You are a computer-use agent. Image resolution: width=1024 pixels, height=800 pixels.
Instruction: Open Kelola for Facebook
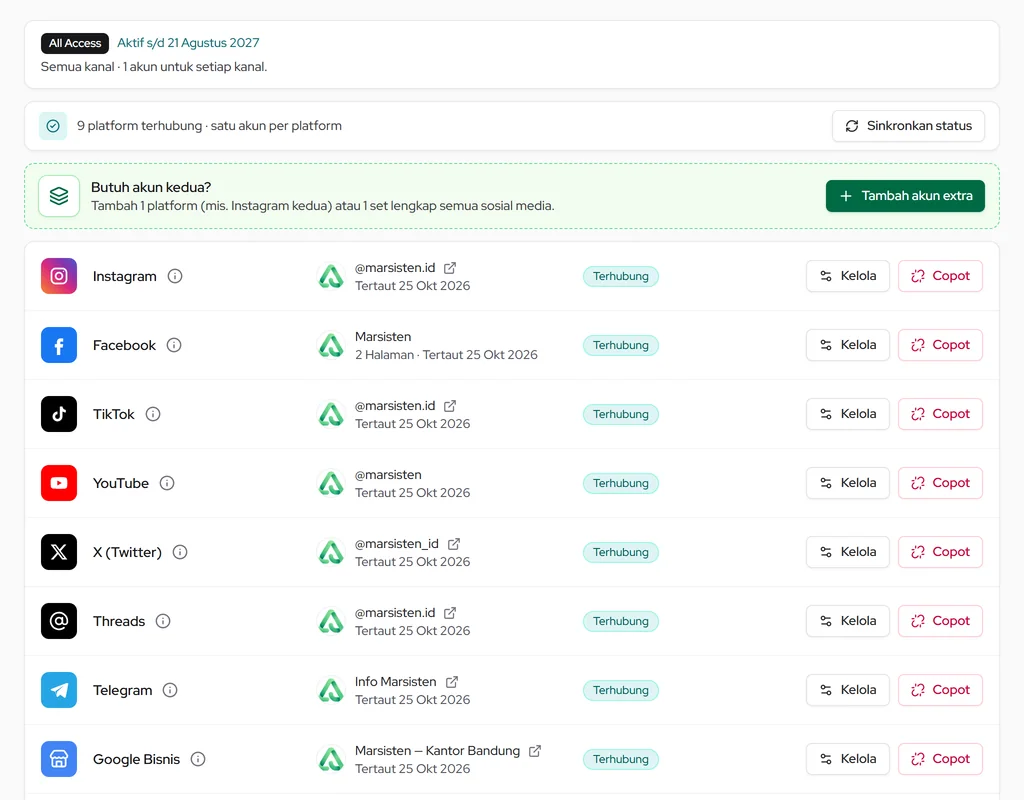pyautogui.click(x=848, y=345)
